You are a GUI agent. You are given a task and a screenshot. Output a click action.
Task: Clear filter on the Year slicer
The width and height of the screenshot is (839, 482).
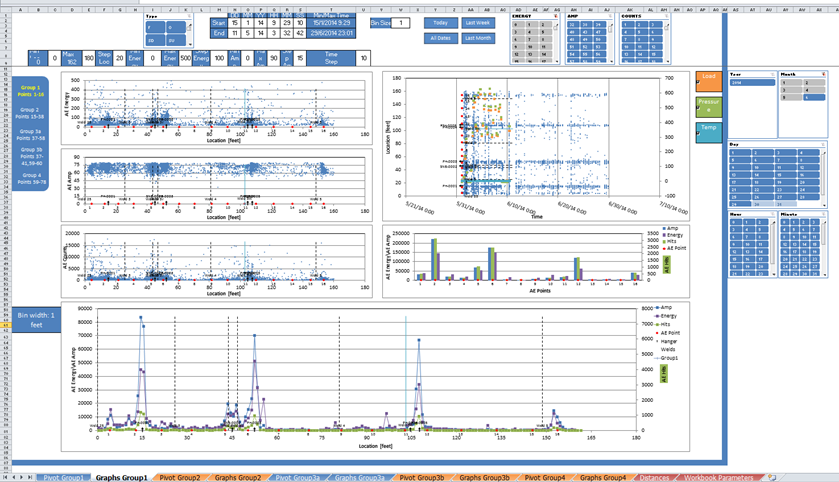773,74
